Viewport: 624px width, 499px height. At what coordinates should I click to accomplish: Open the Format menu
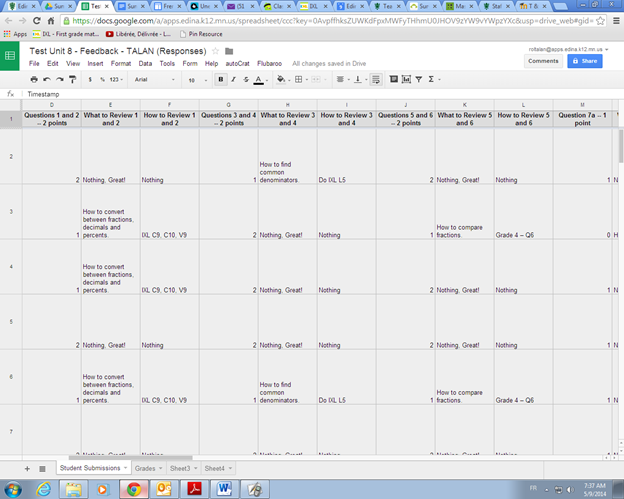point(121,64)
